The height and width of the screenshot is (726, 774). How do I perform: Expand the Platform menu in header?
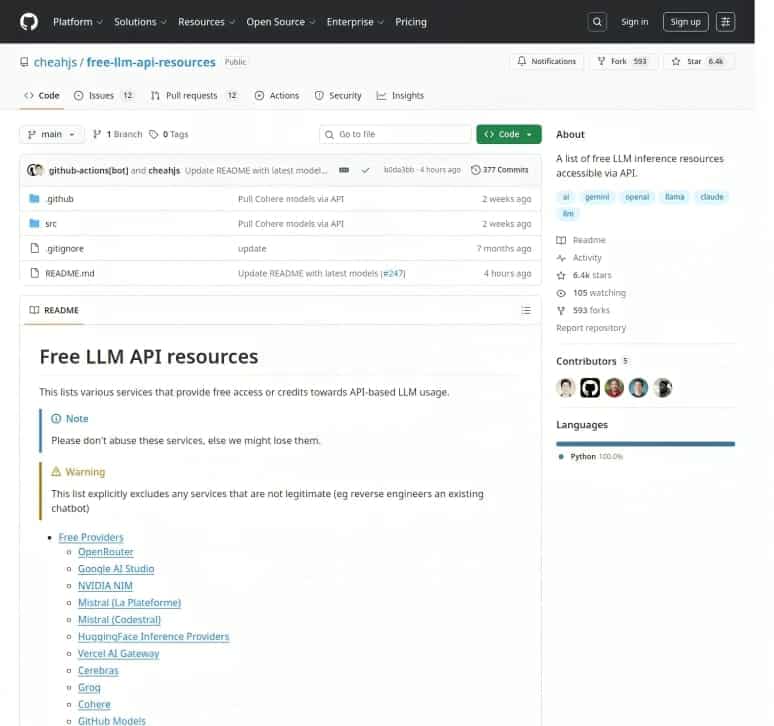click(x=76, y=21)
